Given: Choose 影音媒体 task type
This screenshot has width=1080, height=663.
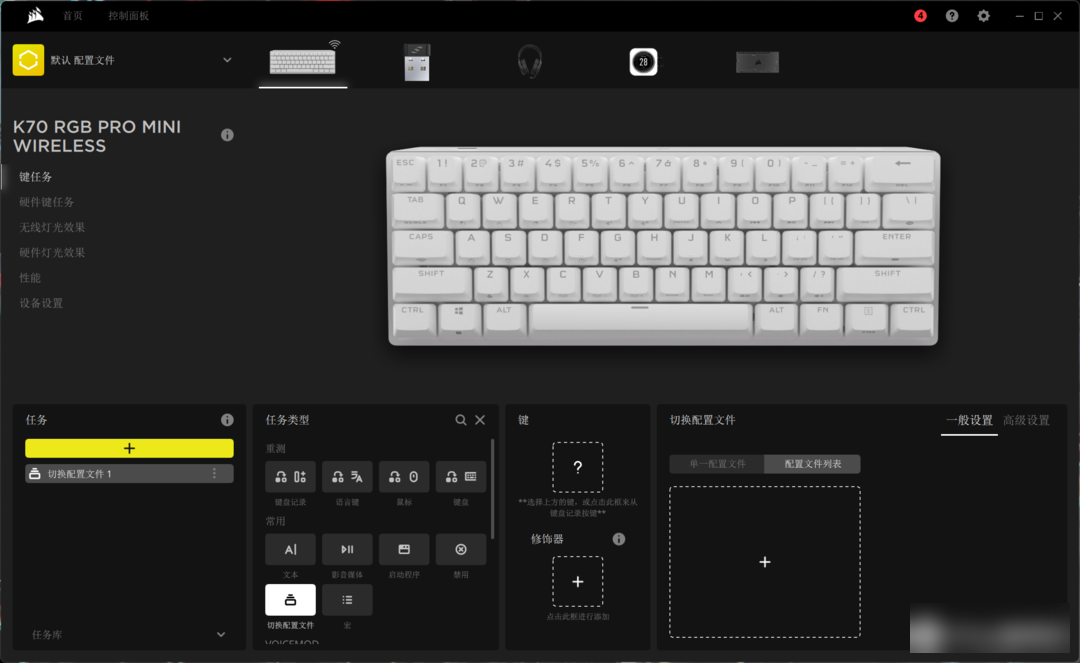Looking at the screenshot, I should (x=347, y=549).
